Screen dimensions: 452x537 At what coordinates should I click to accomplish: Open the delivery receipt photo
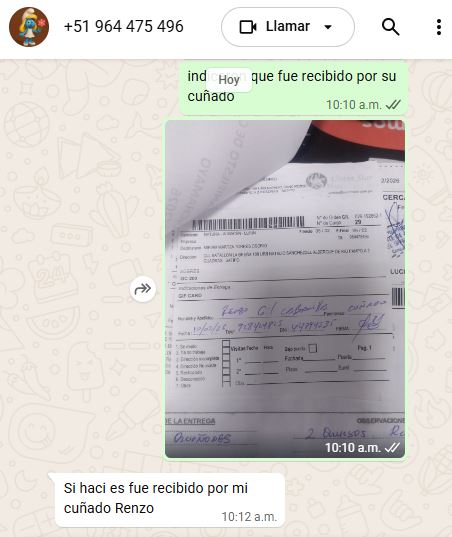click(285, 289)
